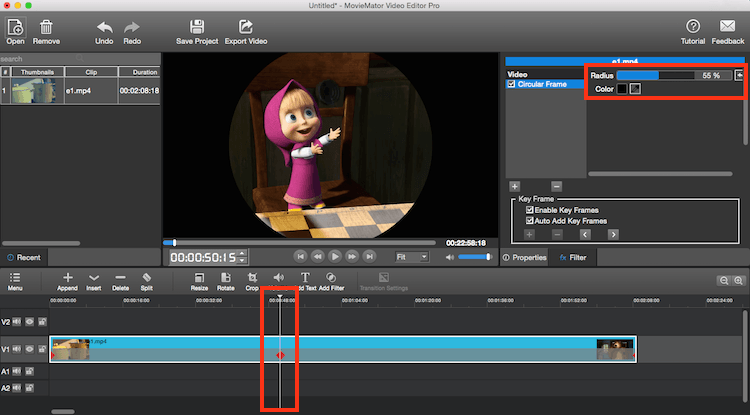Adjust the preview volume slider

click(474, 257)
